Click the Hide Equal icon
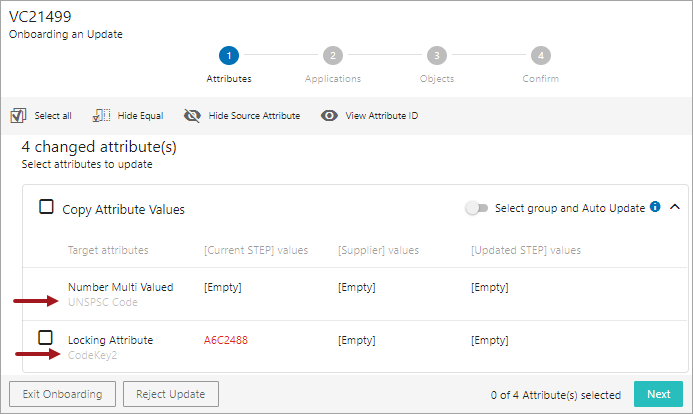The width and height of the screenshot is (693, 414). pyautogui.click(x=101, y=116)
